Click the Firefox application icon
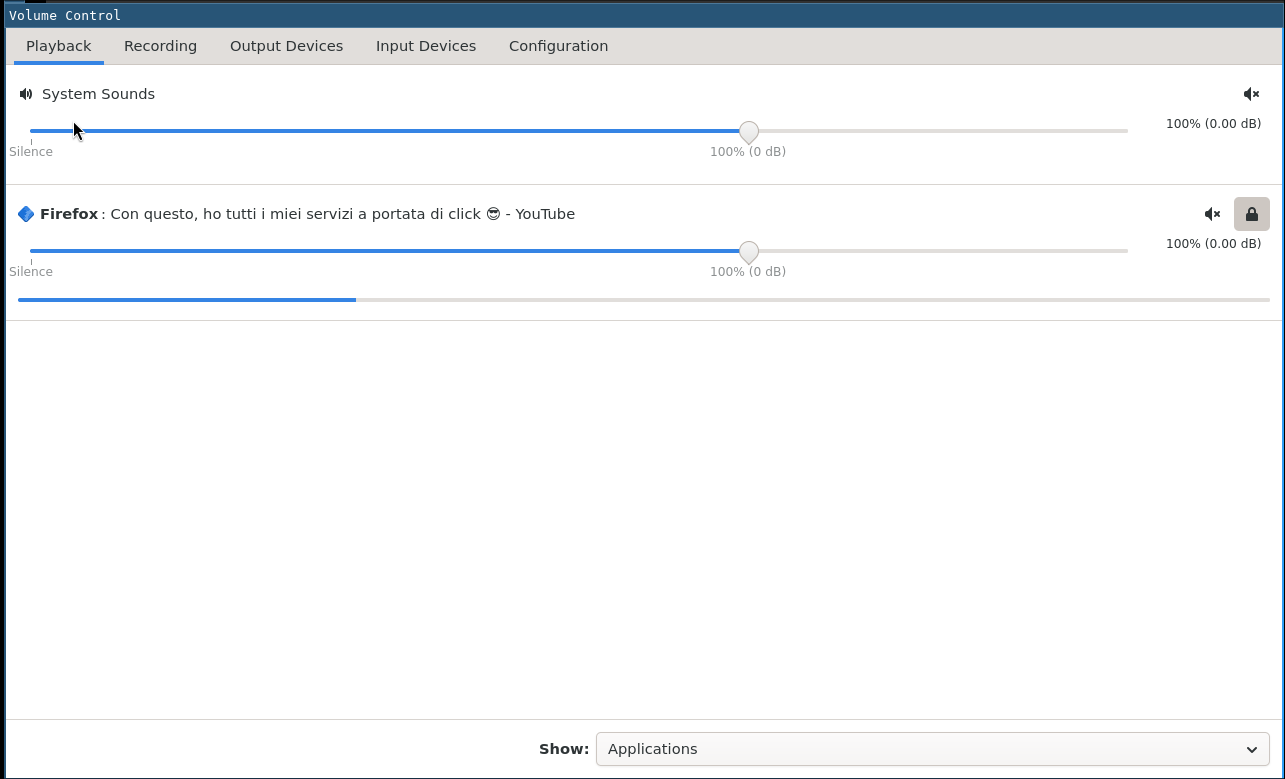 [x=26, y=214]
